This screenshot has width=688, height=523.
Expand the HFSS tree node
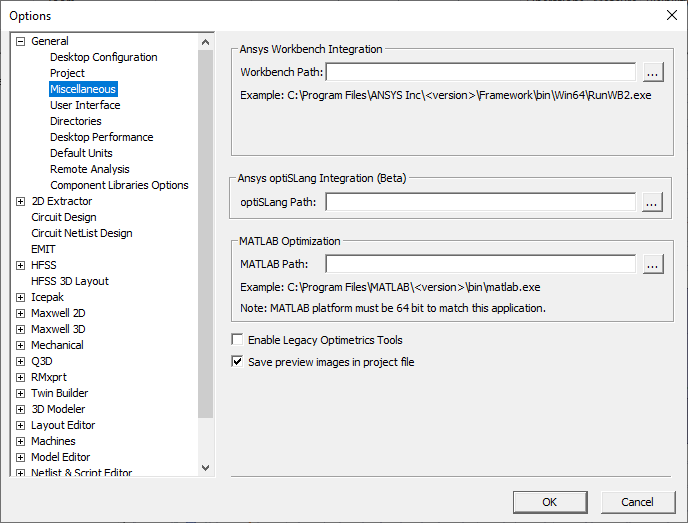[x=21, y=265]
